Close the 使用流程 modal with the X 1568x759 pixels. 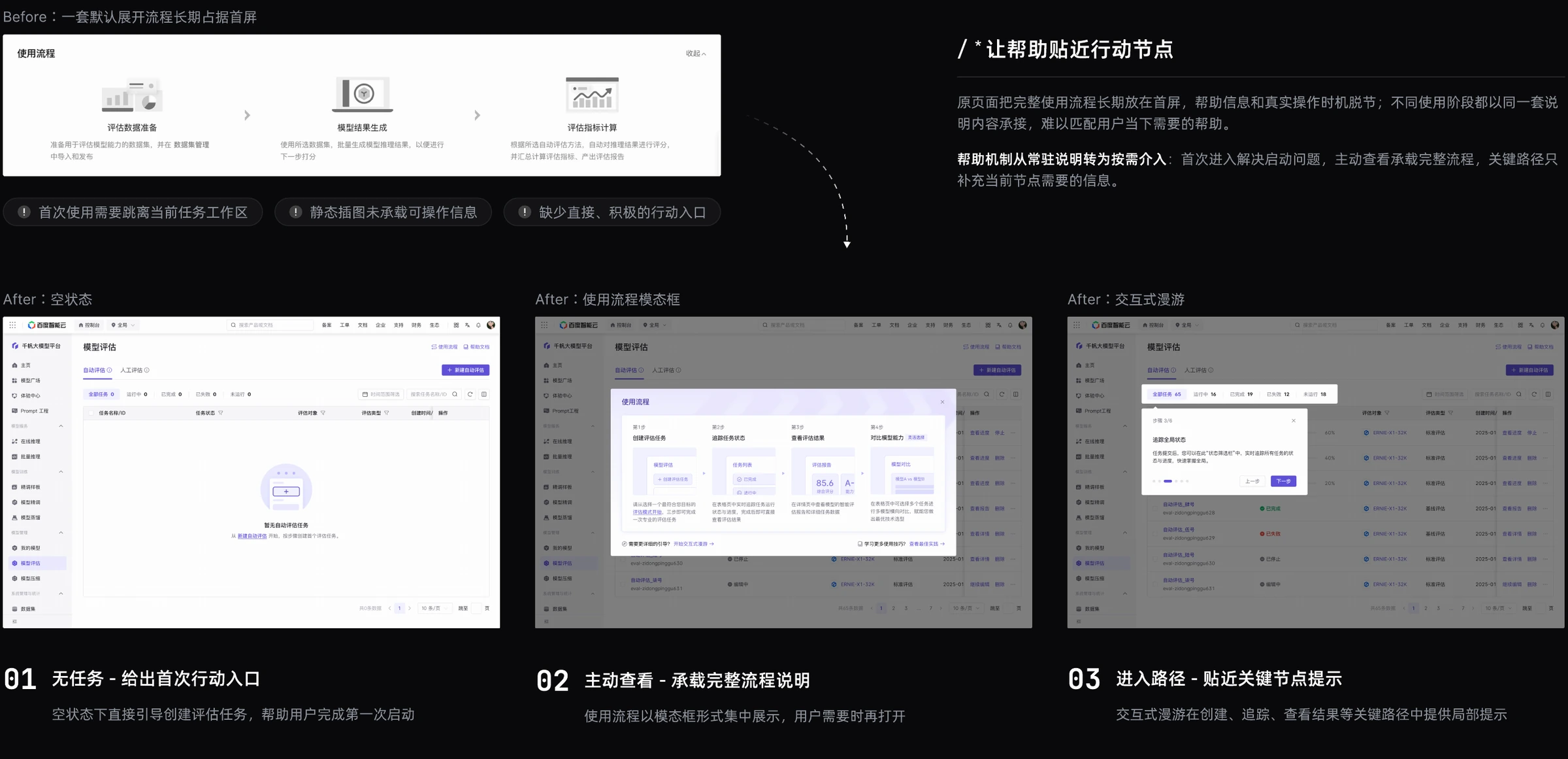(x=942, y=402)
